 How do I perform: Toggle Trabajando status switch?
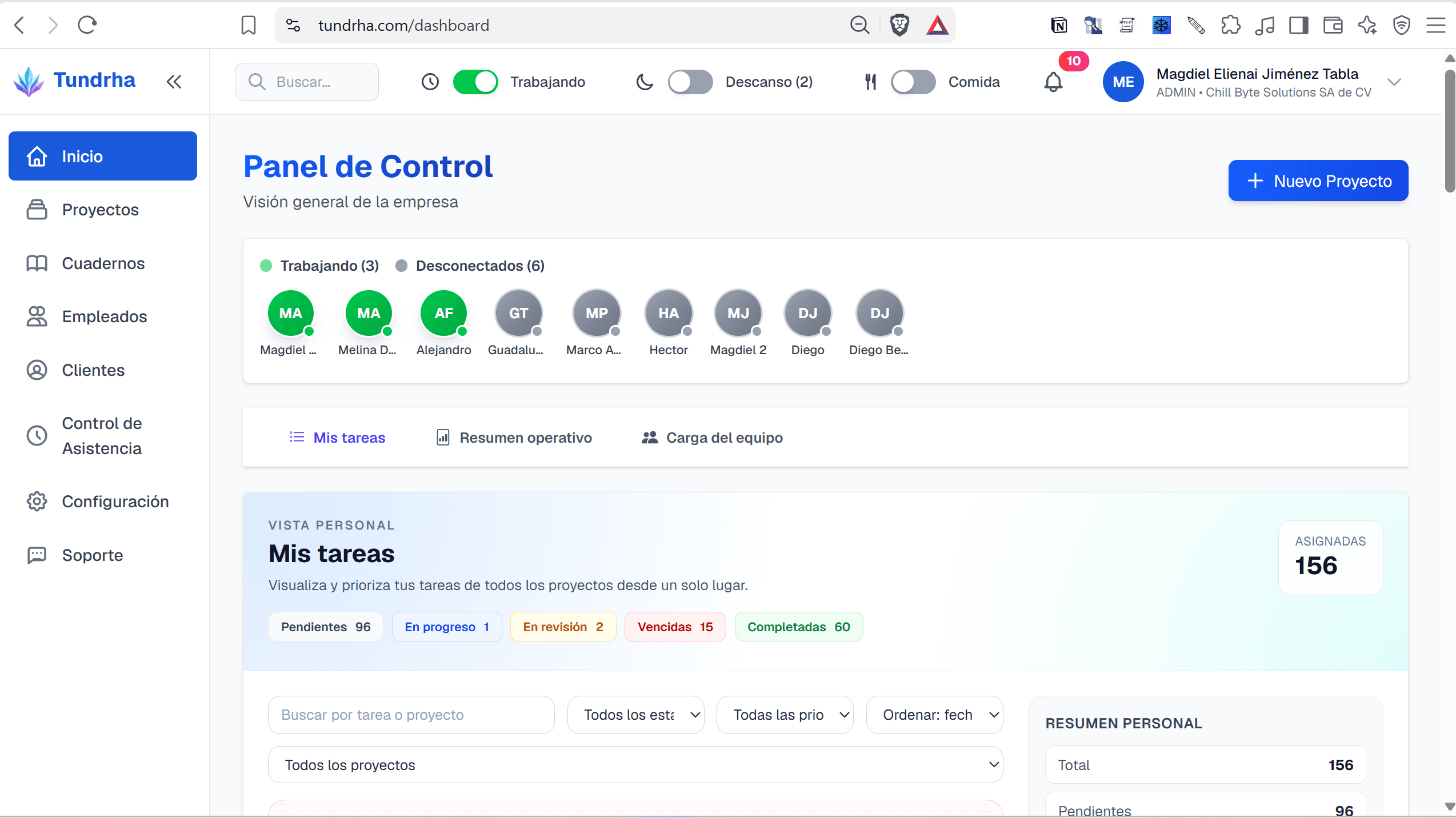tap(475, 82)
